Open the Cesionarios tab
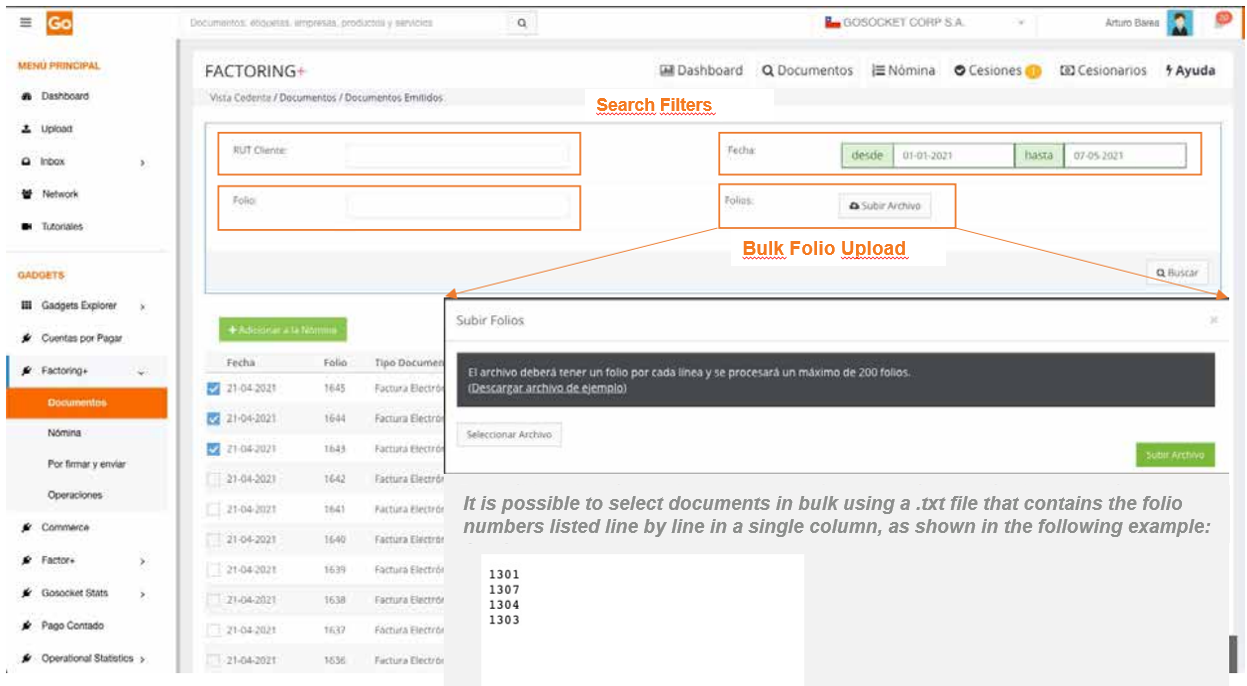This screenshot has width=1247, height=686. pos(1103,70)
